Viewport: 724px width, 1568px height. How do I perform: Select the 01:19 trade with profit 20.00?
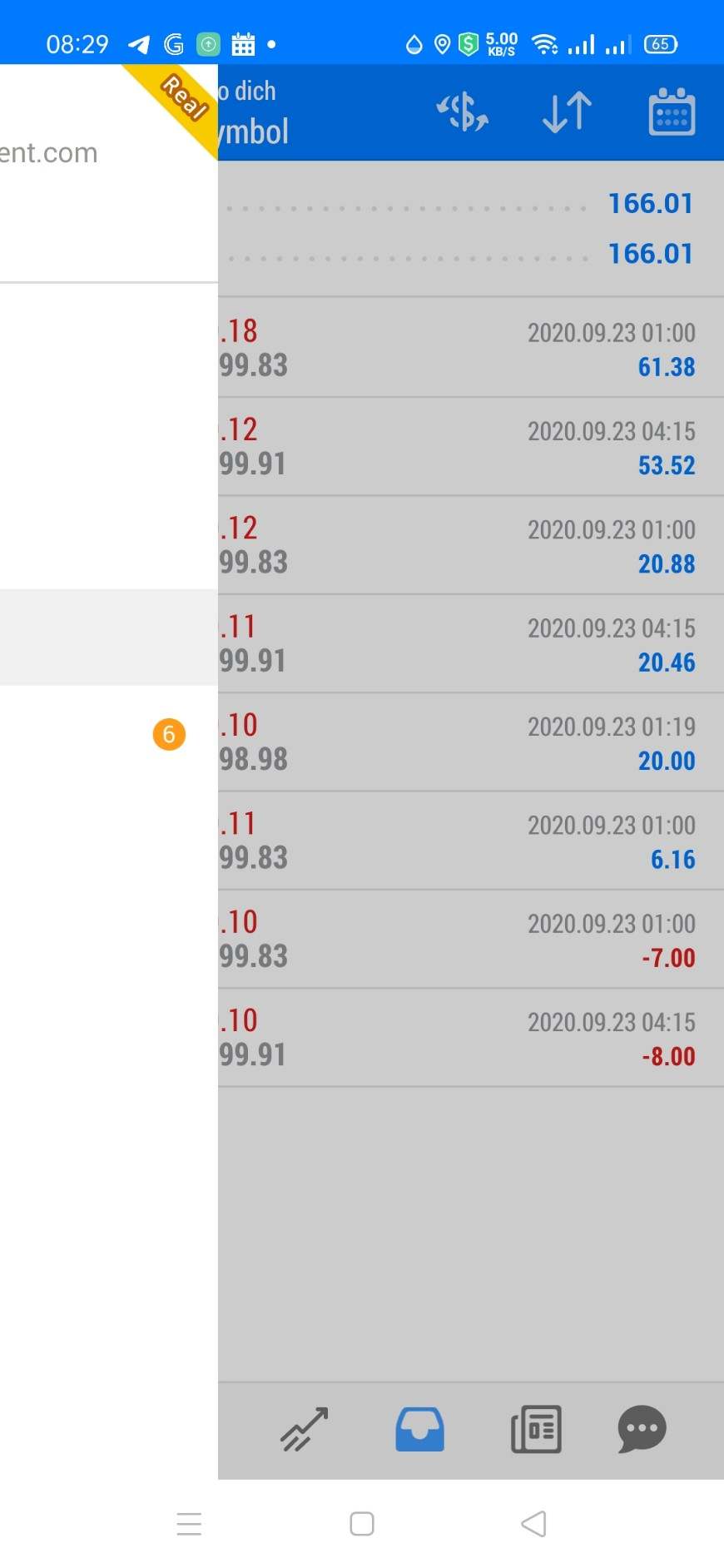click(471, 742)
